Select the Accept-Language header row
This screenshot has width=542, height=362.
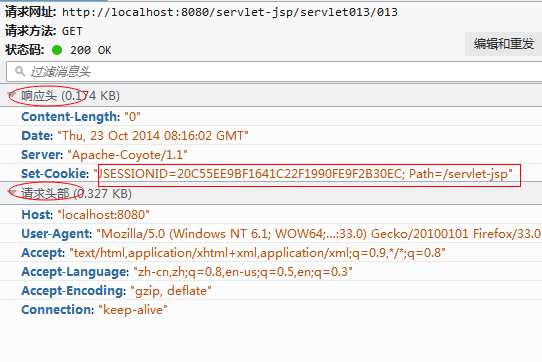[271, 272]
